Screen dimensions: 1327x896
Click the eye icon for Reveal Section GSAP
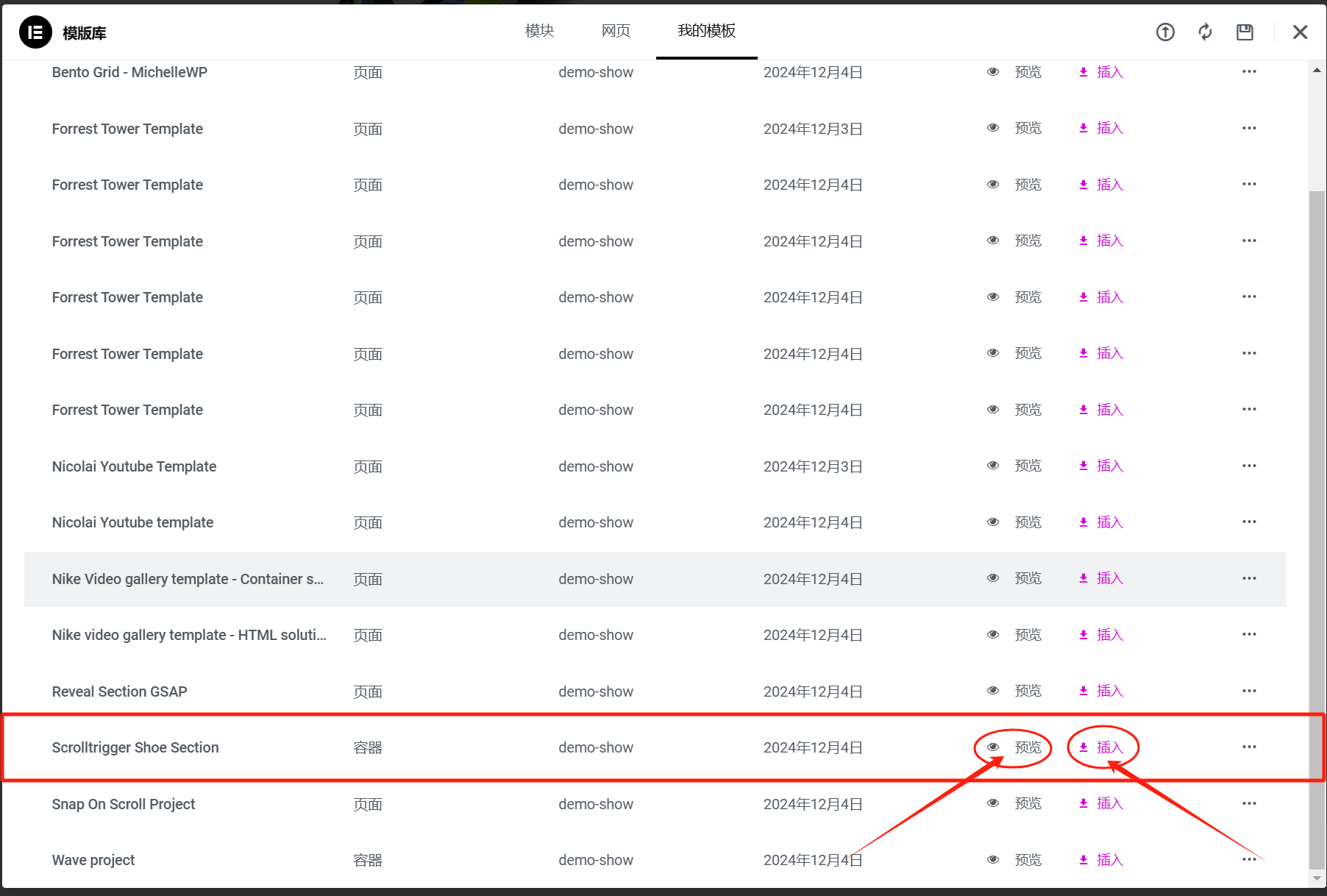point(993,691)
